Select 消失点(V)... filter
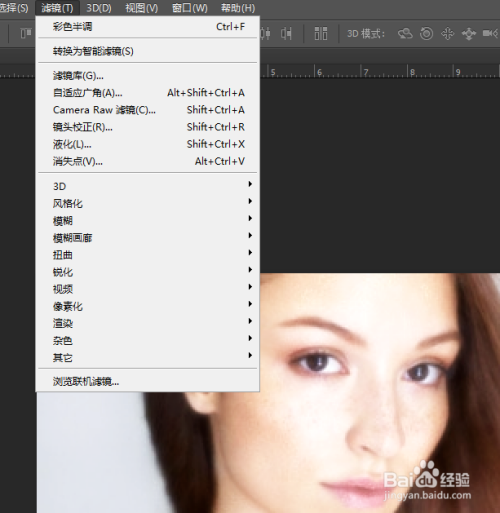Viewport: 500px width, 513px height. click(148, 162)
